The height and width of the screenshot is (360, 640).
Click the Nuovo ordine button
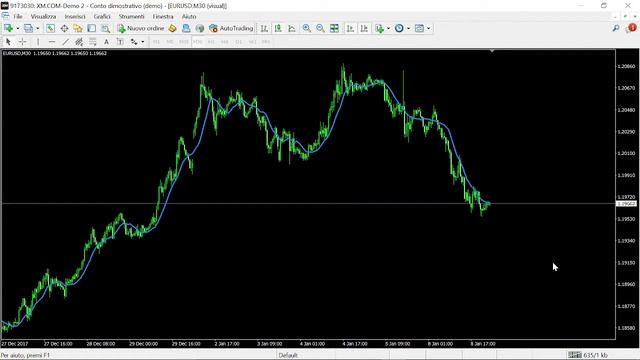pyautogui.click(x=141, y=28)
